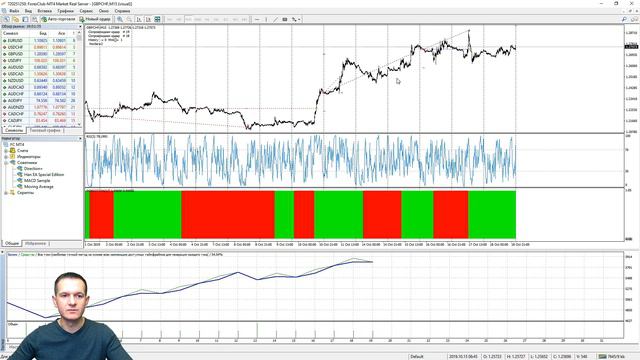Select AUDCAD row in Market Watch

tap(39, 87)
